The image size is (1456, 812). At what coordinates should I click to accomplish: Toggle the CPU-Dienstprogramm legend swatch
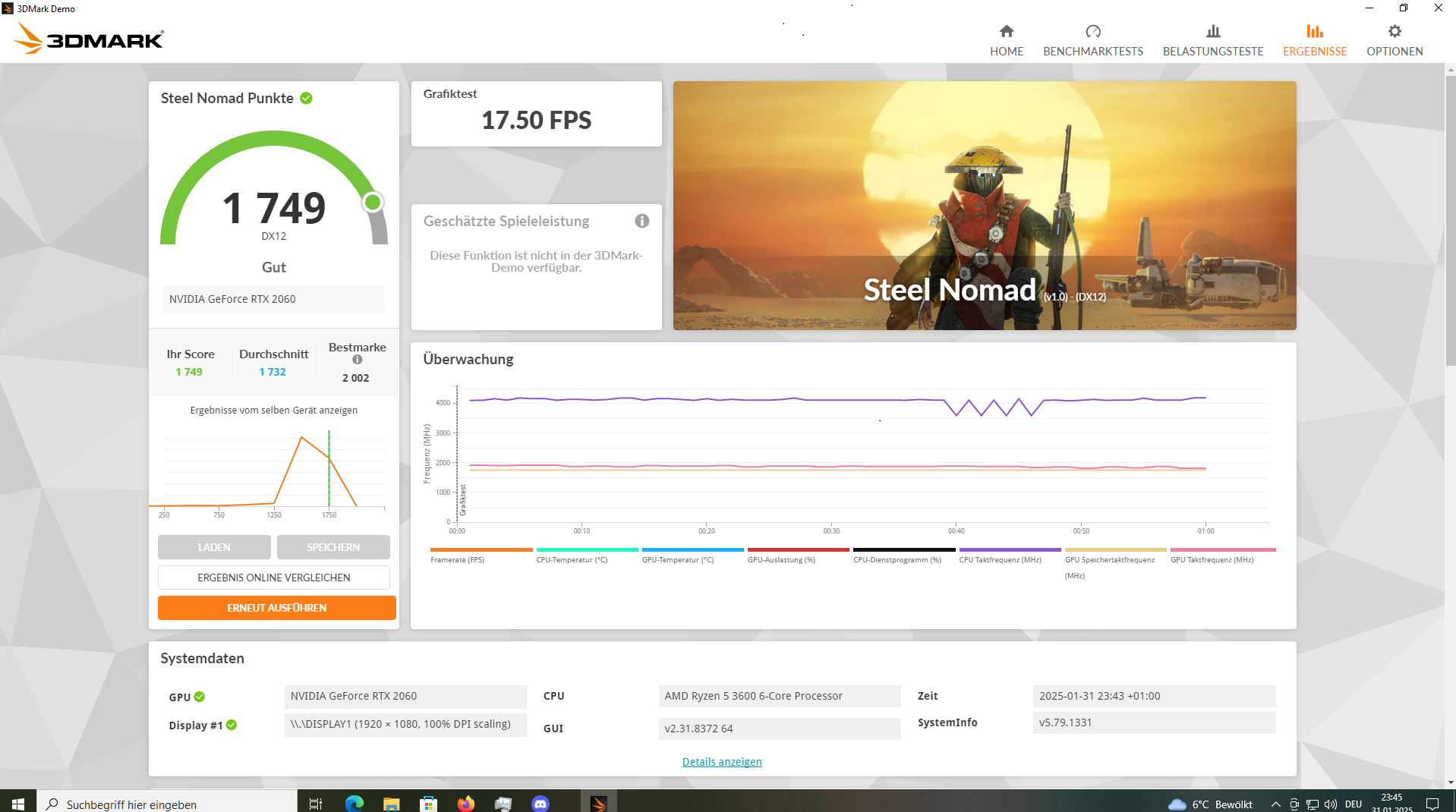904,549
